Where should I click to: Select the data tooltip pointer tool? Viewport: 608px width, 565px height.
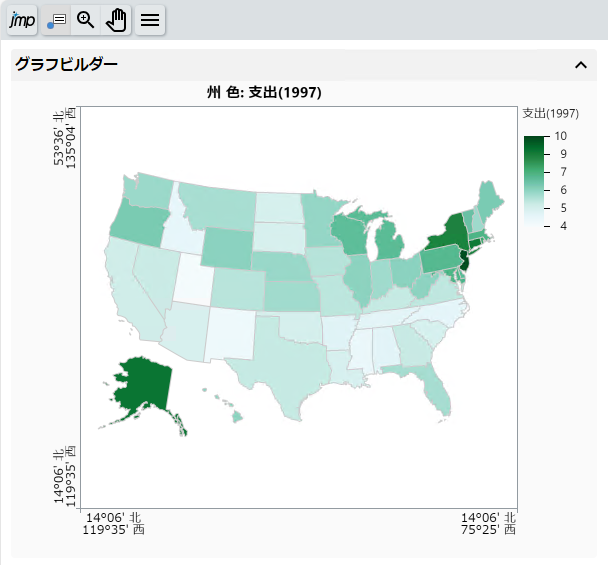tap(56, 20)
